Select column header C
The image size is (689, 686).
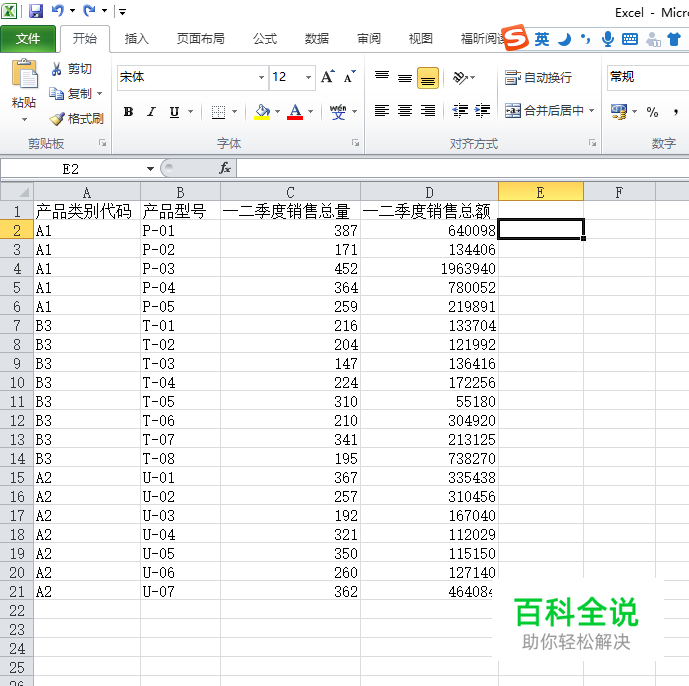pyautogui.click(x=290, y=193)
